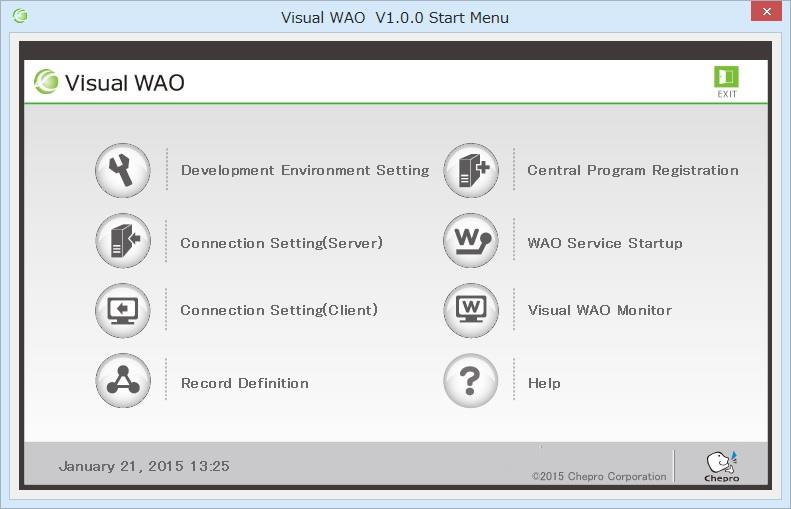Exit via the green EXIT icon
The width and height of the screenshot is (791, 509).
click(x=726, y=82)
